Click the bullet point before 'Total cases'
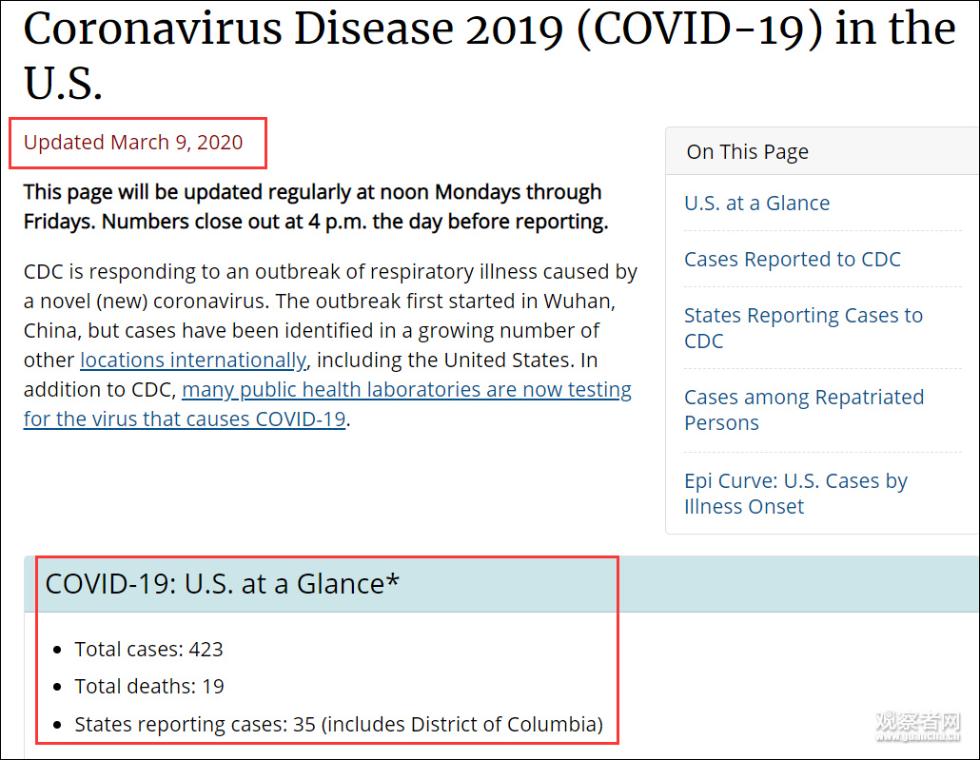 [58, 650]
